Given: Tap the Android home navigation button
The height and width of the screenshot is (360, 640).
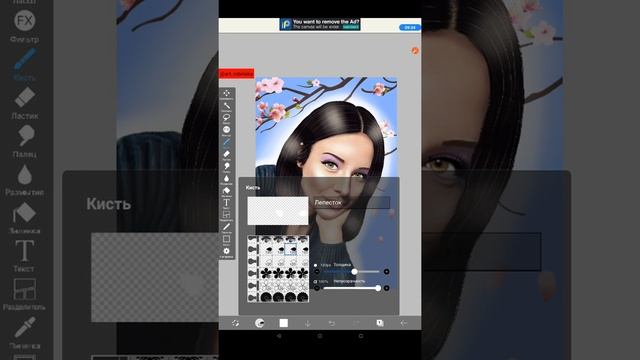Looking at the screenshot, I should 320,336.
